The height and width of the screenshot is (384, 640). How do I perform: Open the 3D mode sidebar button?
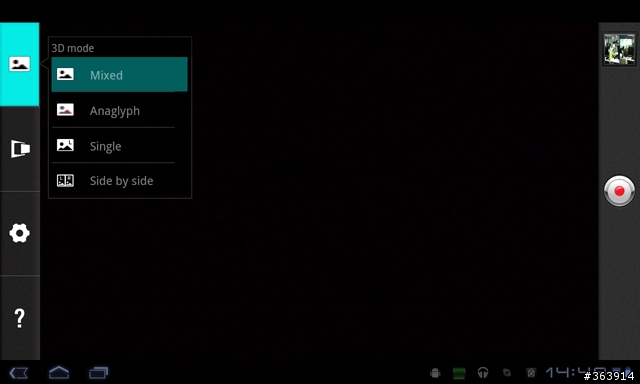tap(20, 64)
